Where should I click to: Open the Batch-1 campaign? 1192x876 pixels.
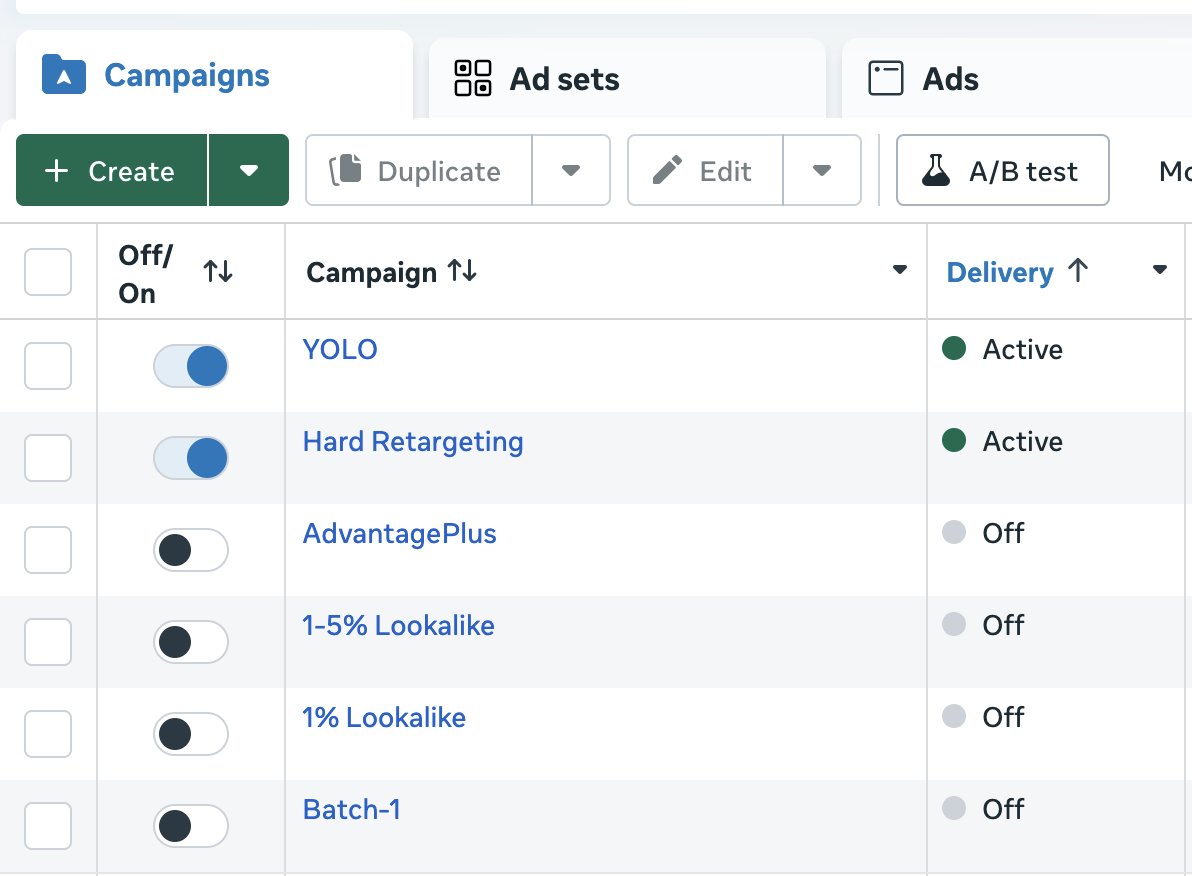tap(351, 810)
